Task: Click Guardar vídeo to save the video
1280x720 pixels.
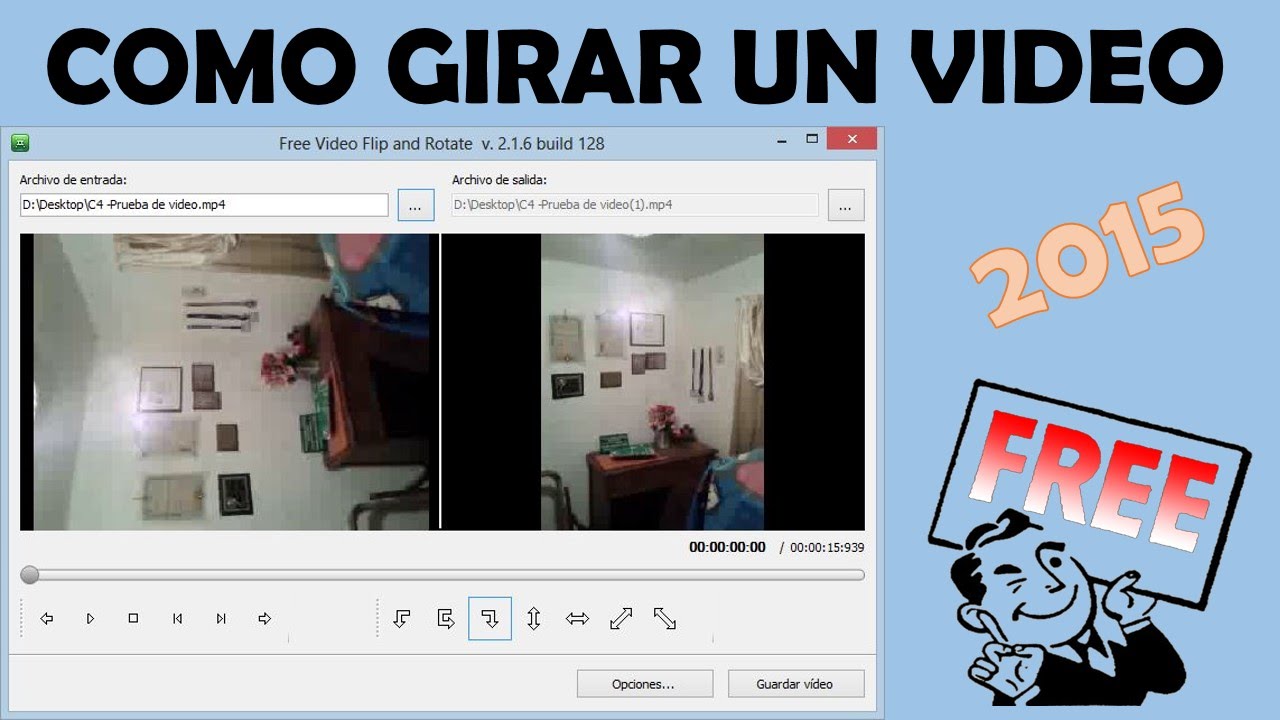Action: (x=796, y=684)
